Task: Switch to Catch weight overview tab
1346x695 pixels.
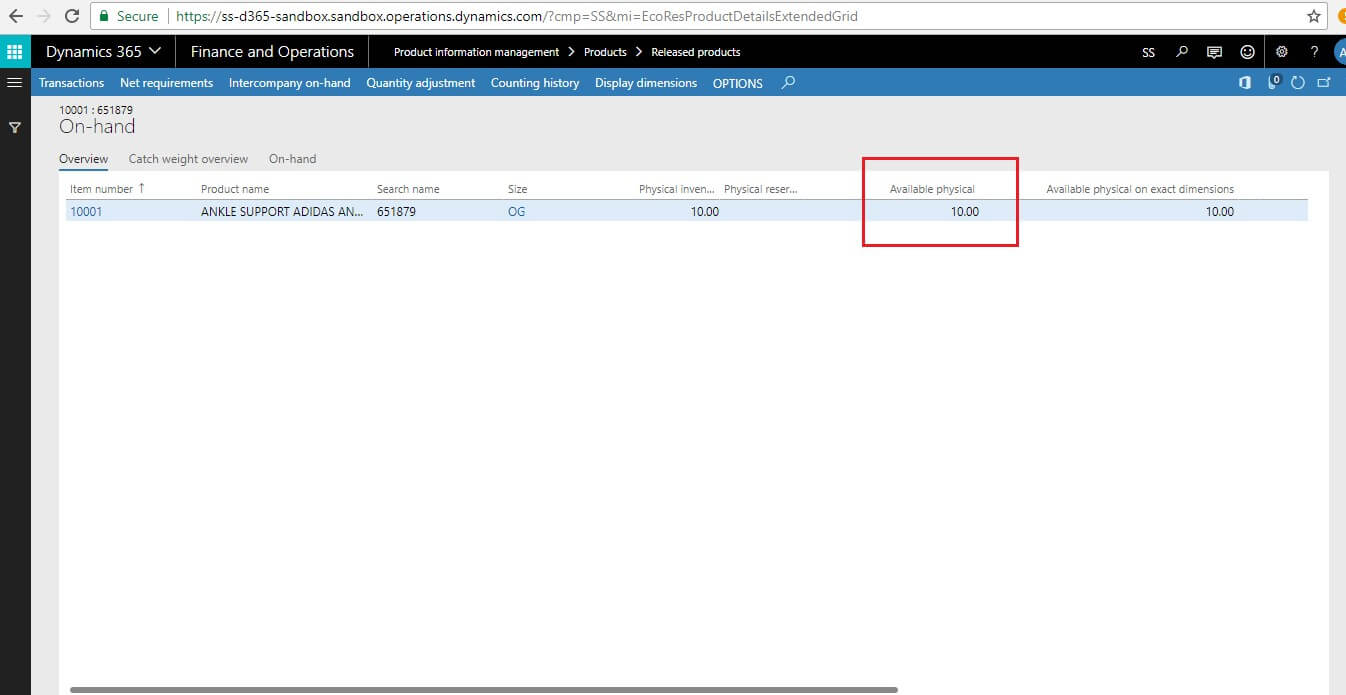Action: click(x=188, y=159)
